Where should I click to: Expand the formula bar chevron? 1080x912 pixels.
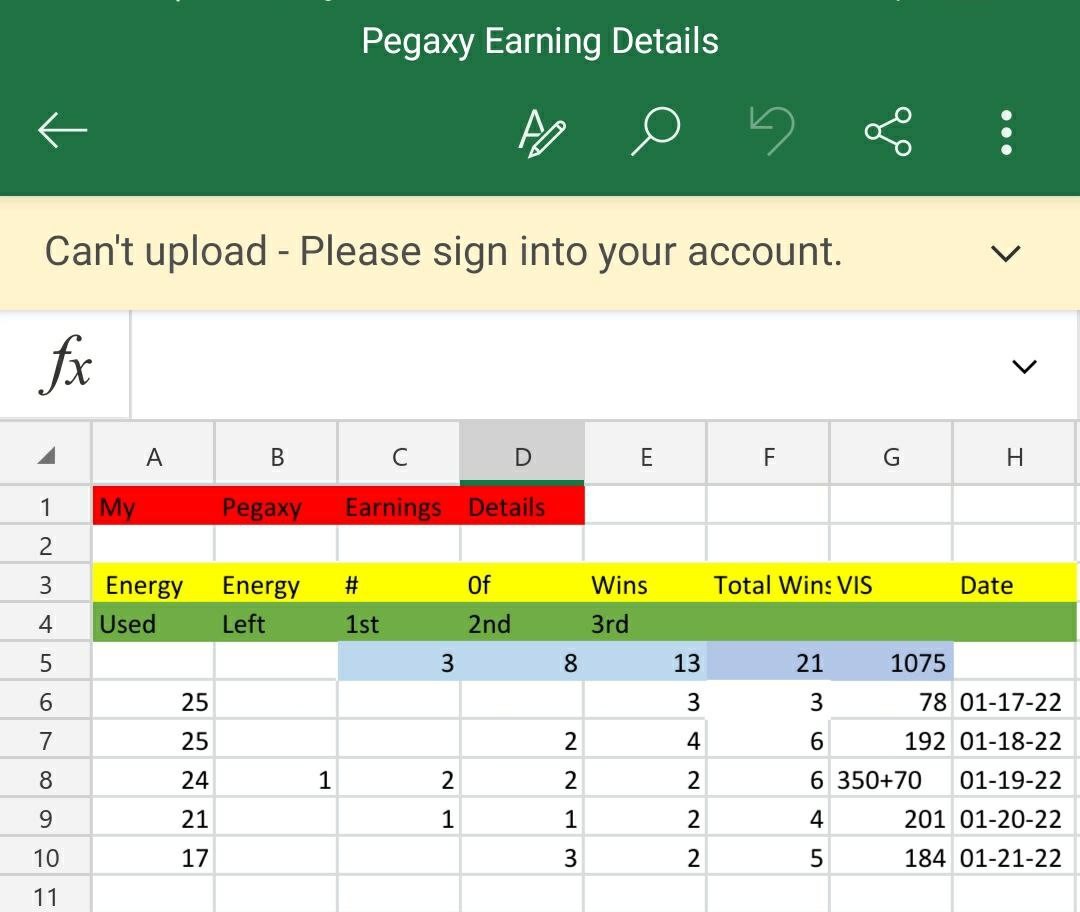pos(1024,366)
